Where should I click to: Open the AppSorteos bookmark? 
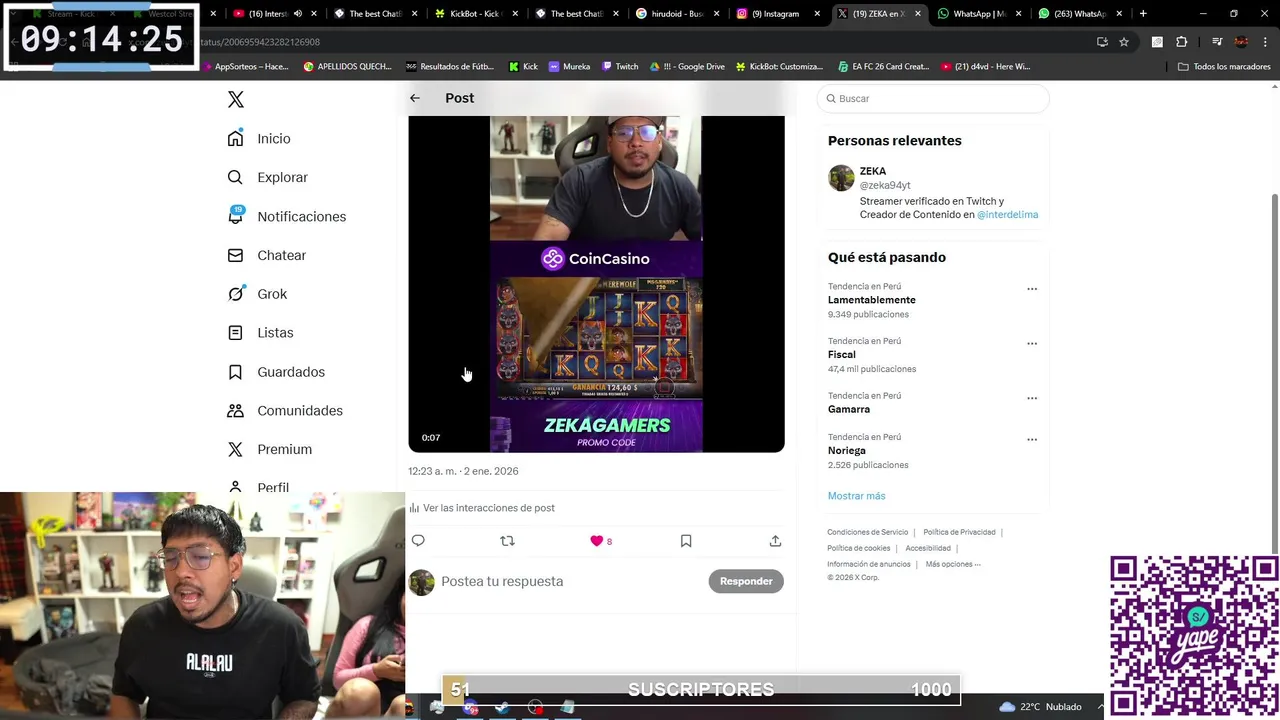(245, 67)
